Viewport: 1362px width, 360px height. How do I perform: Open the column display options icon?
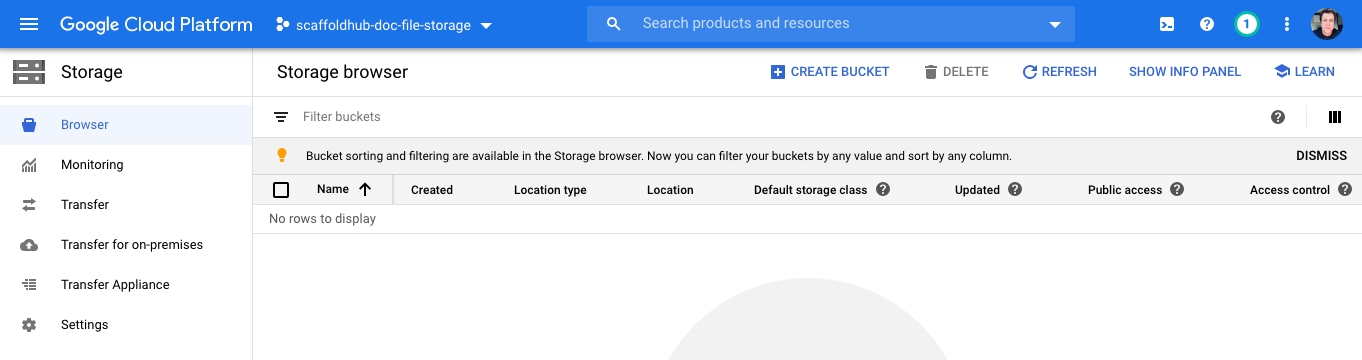pos(1334,117)
